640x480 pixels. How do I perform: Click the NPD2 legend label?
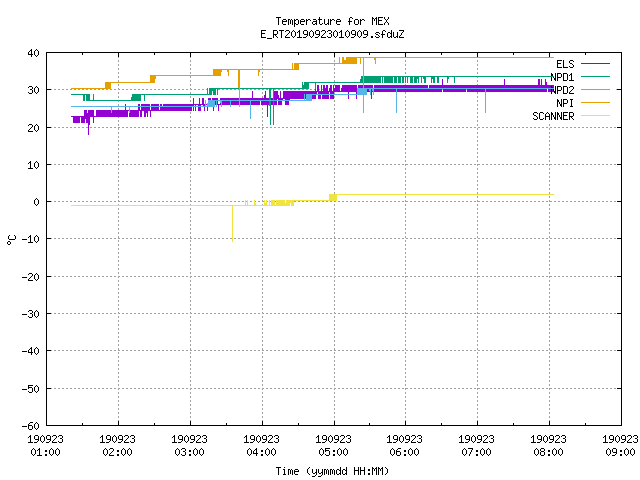562,90
